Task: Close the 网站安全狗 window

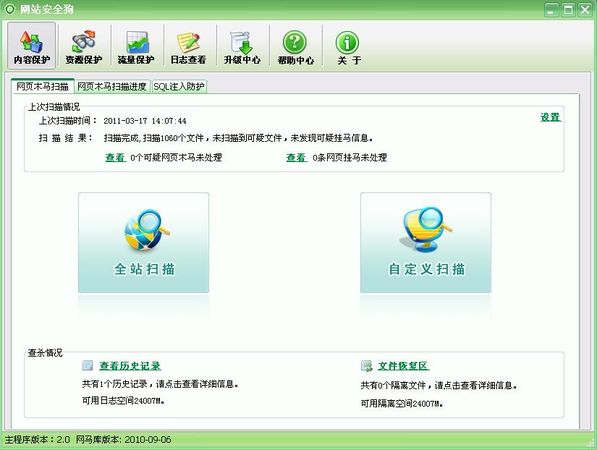Action: pos(585,10)
